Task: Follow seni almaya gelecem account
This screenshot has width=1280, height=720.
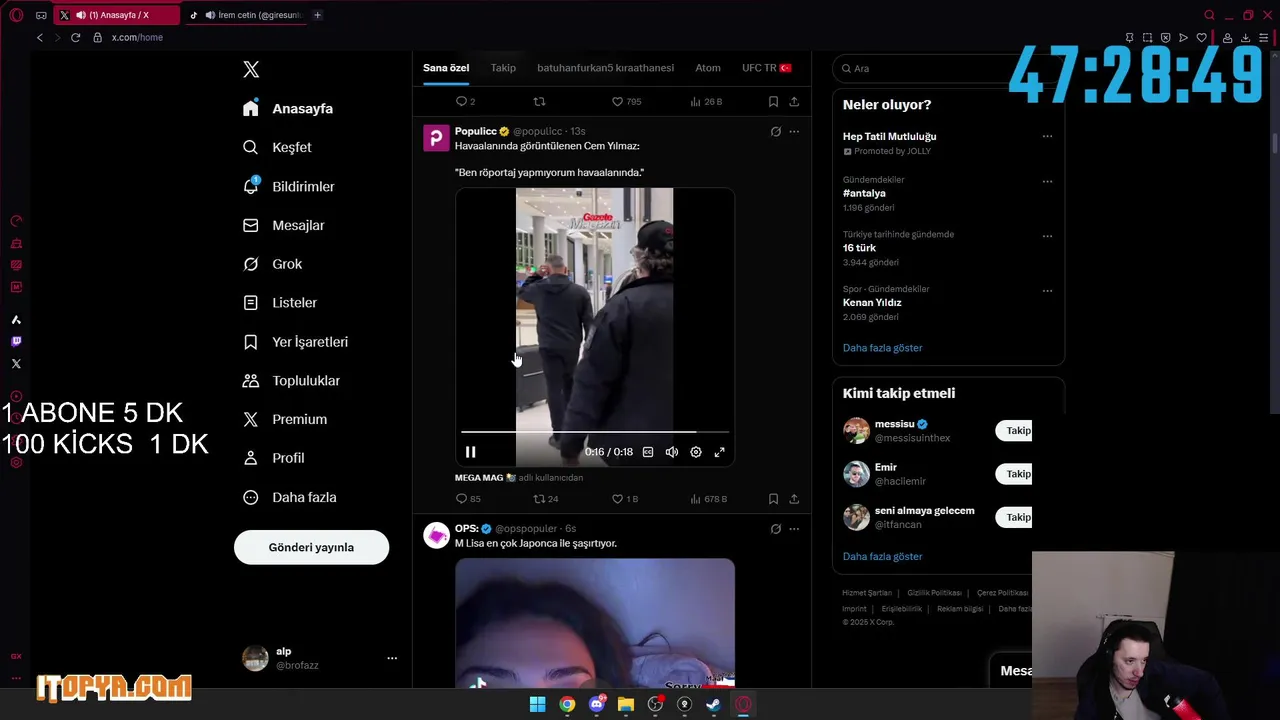Action: 1014,517
